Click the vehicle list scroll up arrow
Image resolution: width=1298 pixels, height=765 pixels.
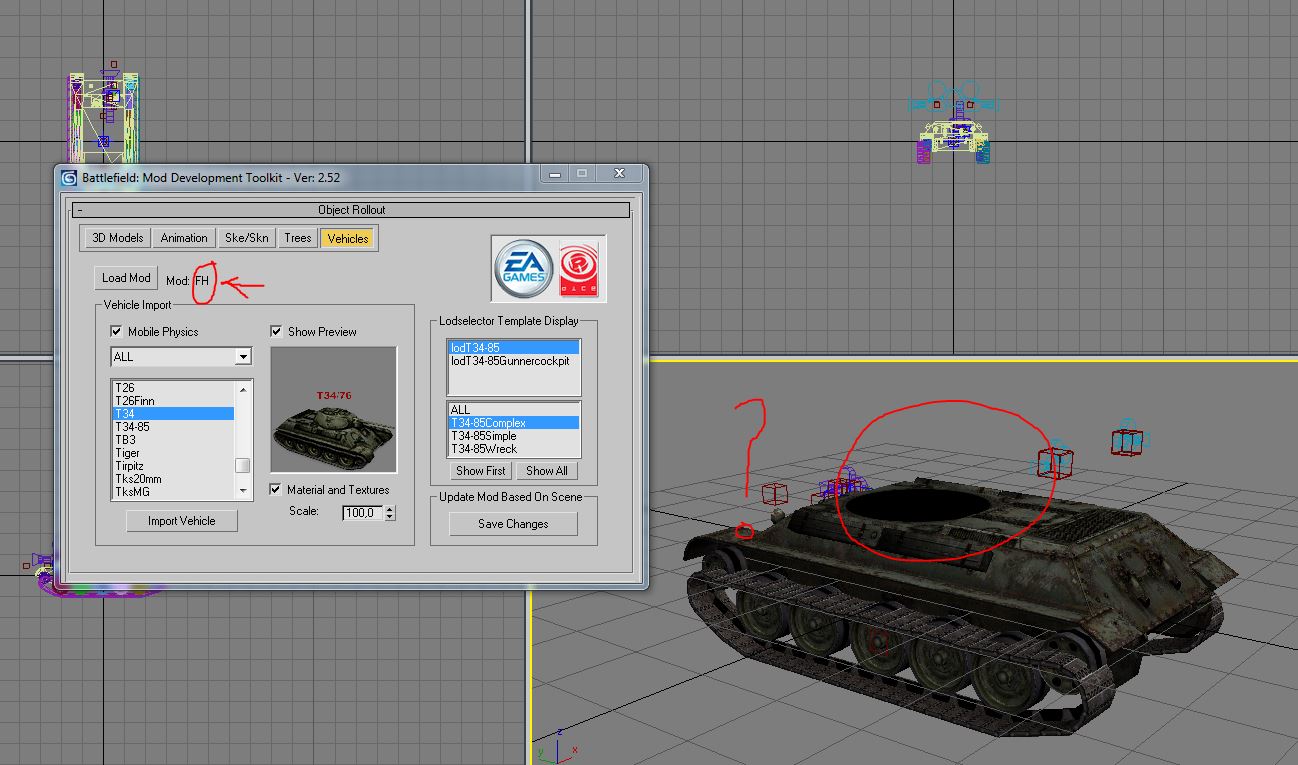242,388
